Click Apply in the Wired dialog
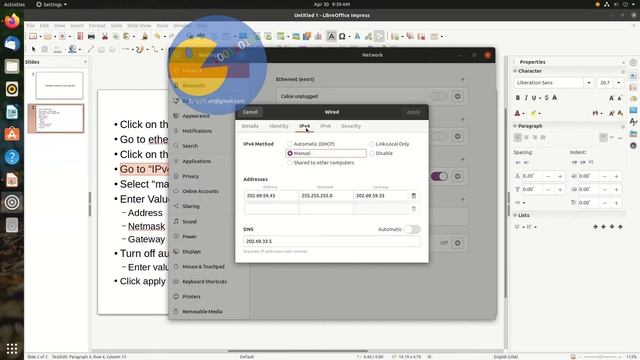Image resolution: width=640 pixels, height=360 pixels. click(x=413, y=112)
